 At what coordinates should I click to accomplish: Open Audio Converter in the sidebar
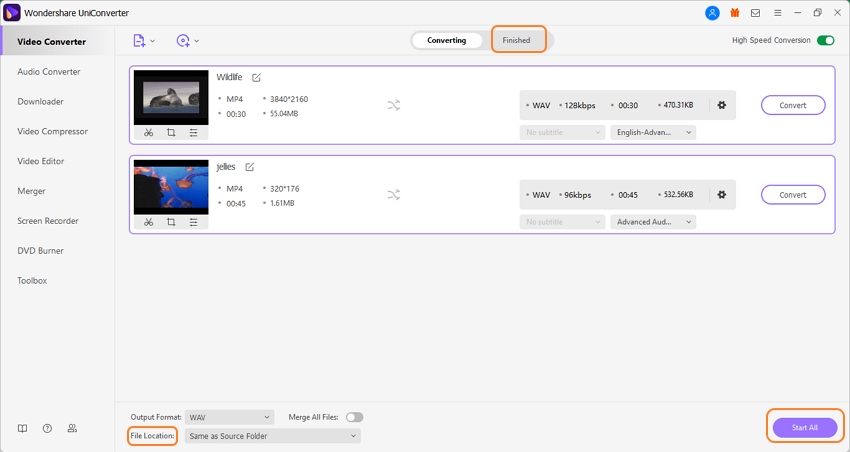tap(49, 72)
